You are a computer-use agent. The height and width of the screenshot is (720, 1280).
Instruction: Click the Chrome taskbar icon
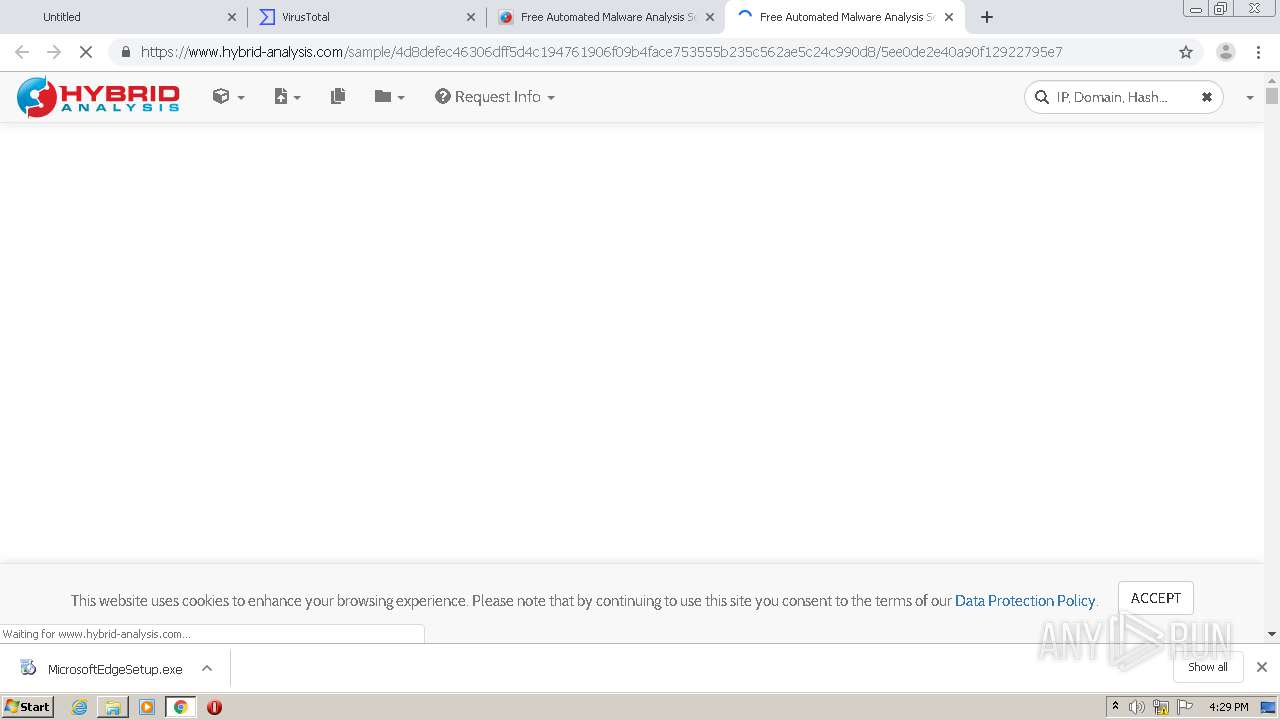[181, 707]
